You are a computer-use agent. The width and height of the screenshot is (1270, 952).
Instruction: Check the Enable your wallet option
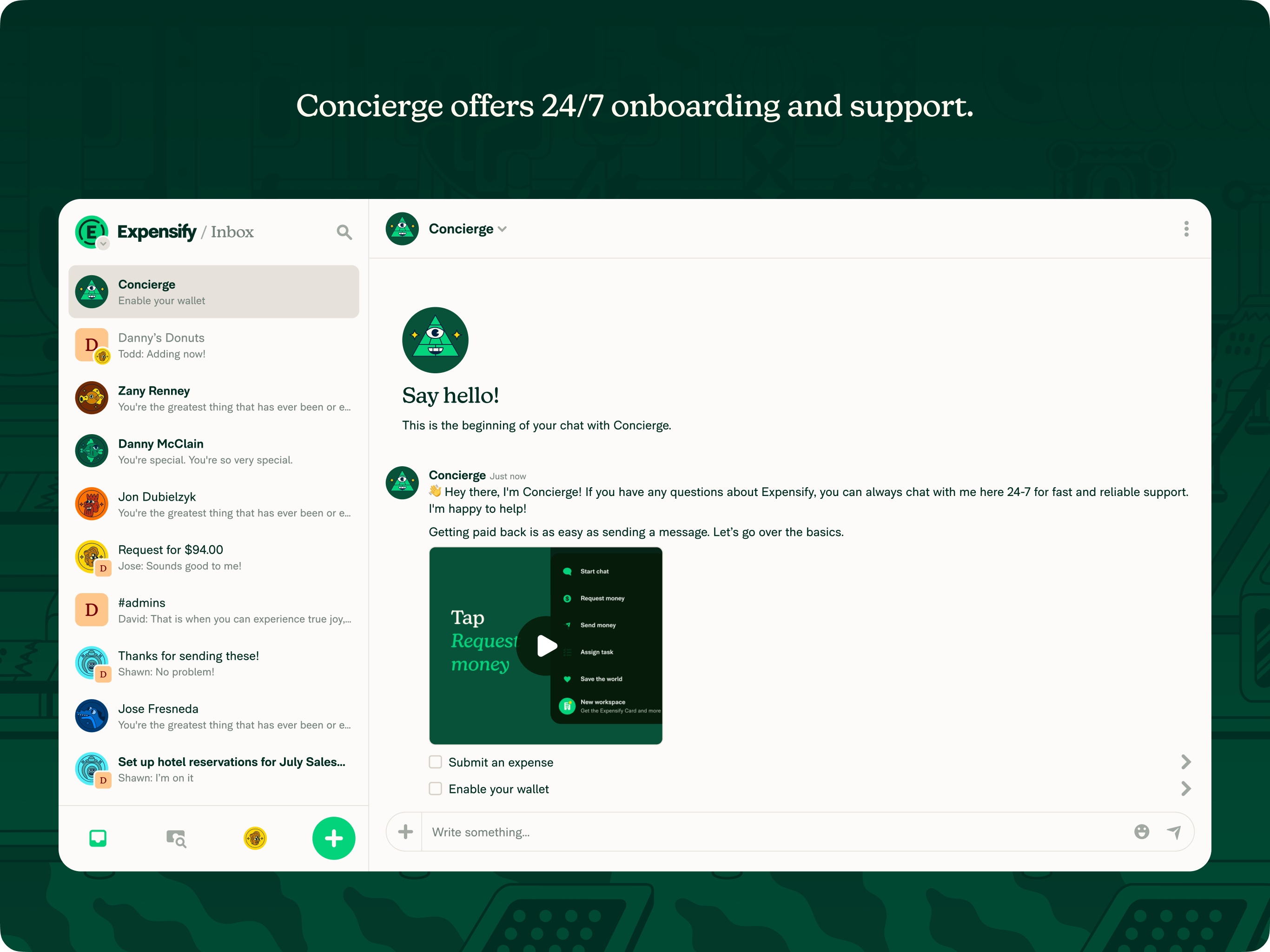(x=437, y=789)
